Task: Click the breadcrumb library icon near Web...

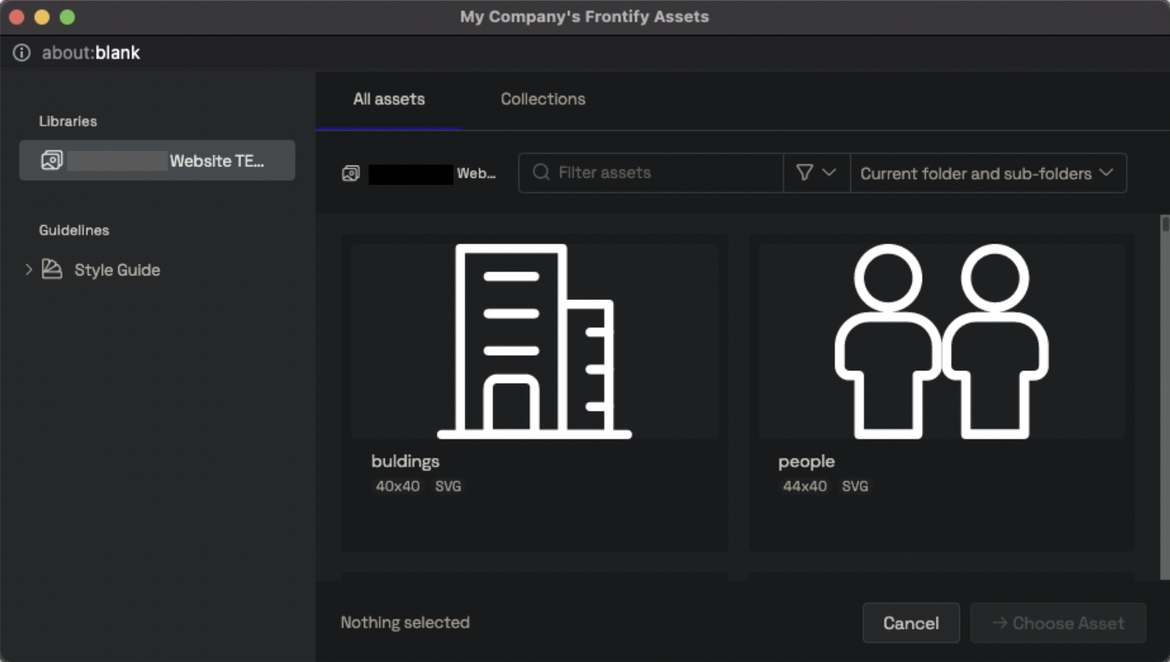Action: coord(351,174)
